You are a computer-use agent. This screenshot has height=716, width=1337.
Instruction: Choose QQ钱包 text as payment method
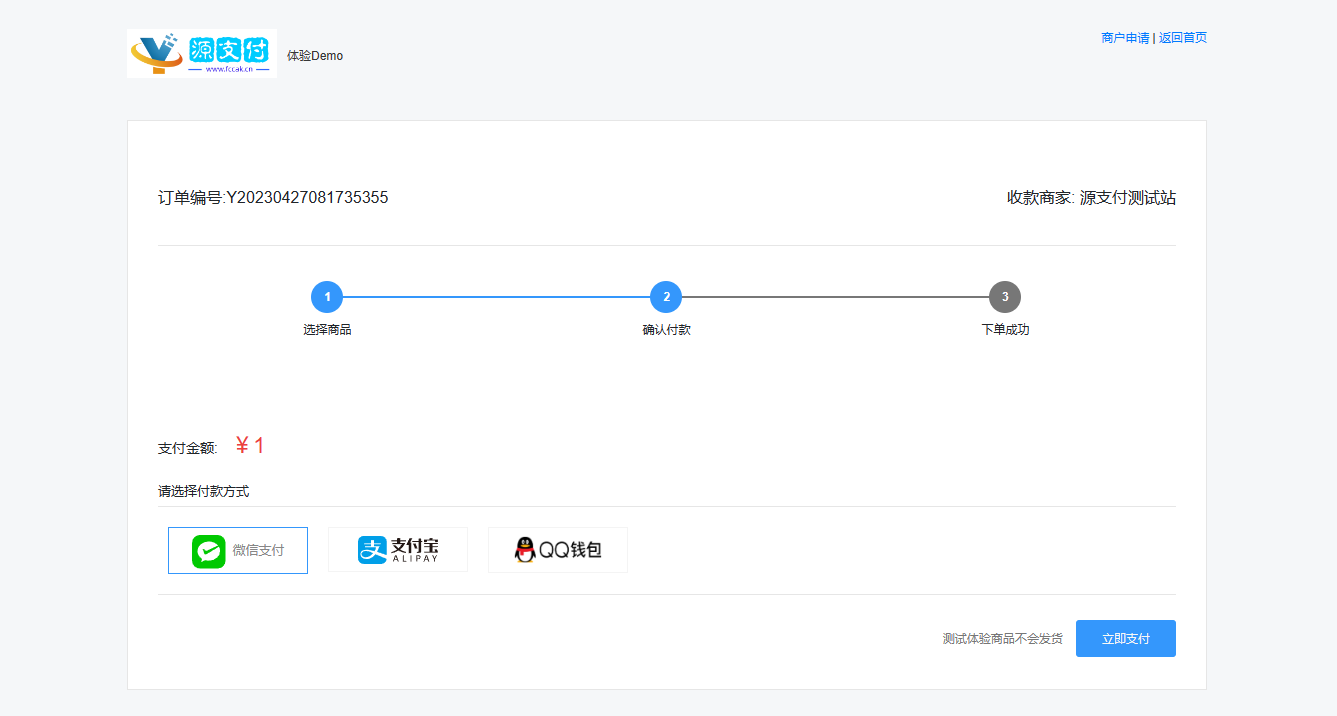(x=570, y=550)
